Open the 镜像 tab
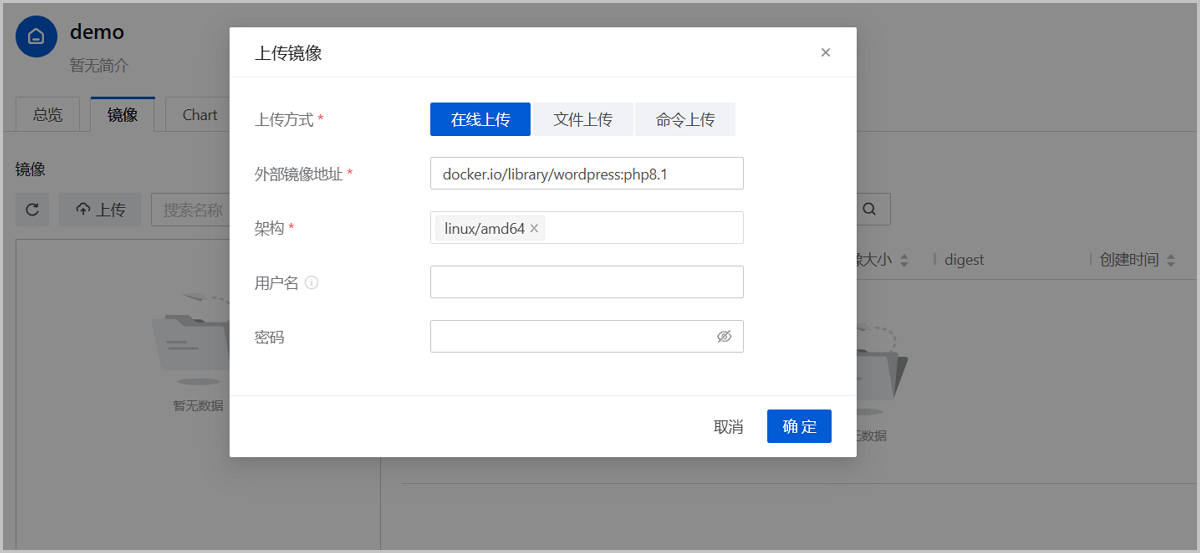Screen dimensions: 1200x553 coord(122,115)
